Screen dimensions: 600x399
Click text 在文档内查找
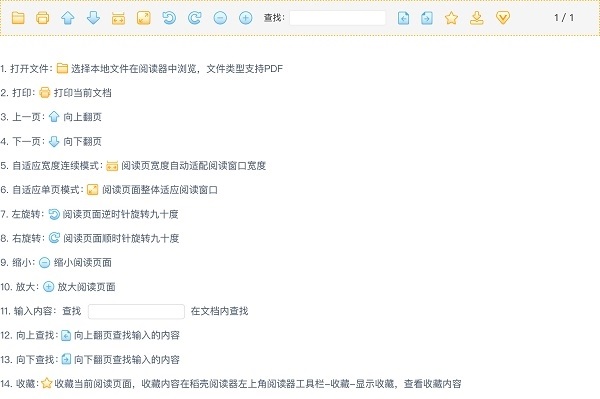219,311
